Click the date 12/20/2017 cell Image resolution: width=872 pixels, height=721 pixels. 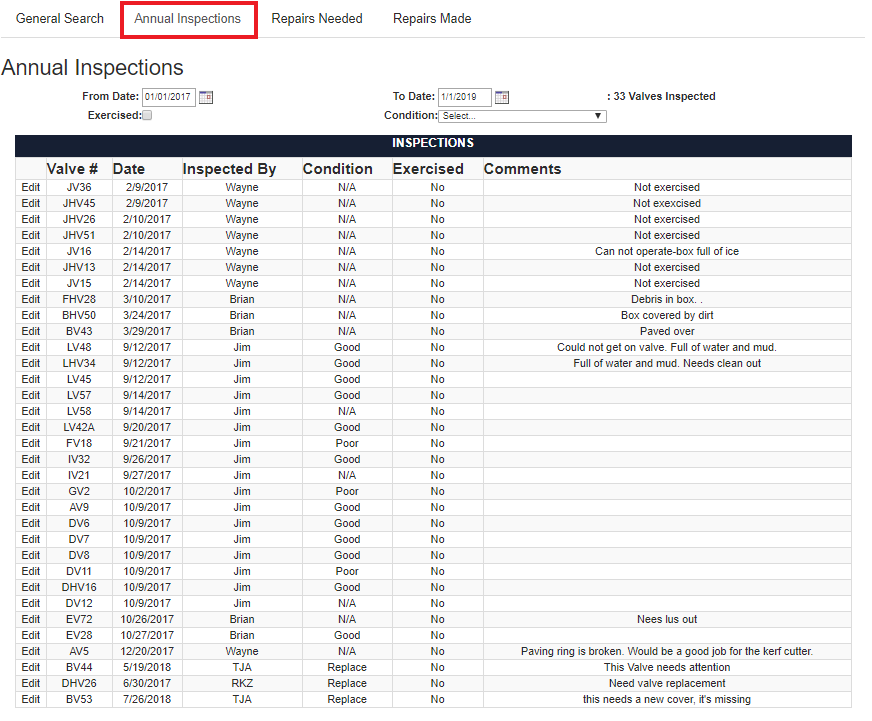pos(147,651)
